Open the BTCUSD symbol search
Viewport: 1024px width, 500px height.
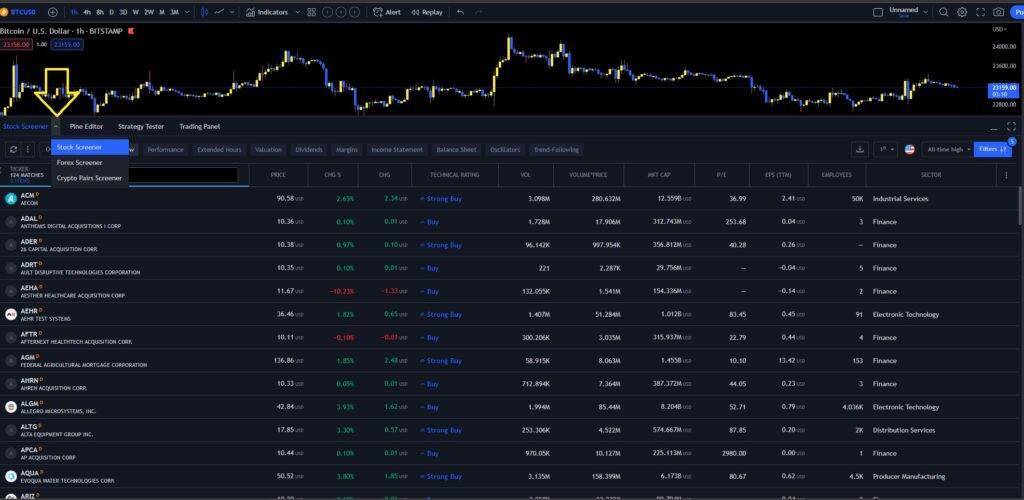[19, 12]
